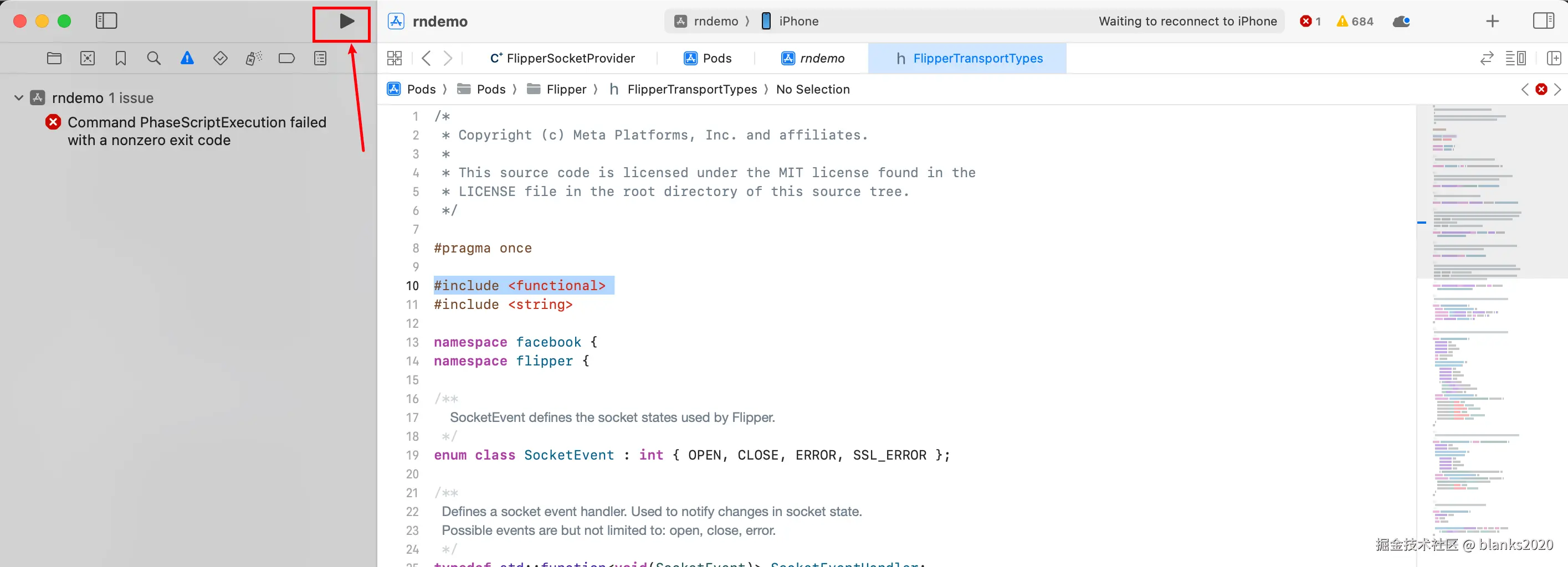Open the Bookmark navigator
1568x567 pixels.
tap(121, 58)
